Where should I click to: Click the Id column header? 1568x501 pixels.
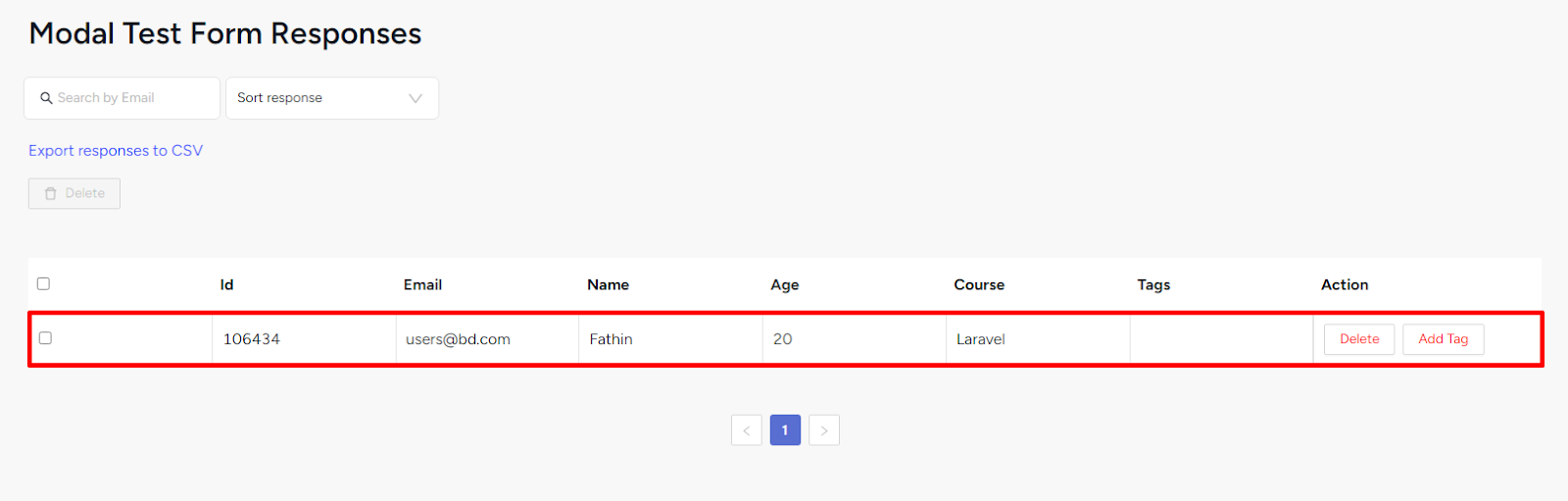[x=227, y=284]
